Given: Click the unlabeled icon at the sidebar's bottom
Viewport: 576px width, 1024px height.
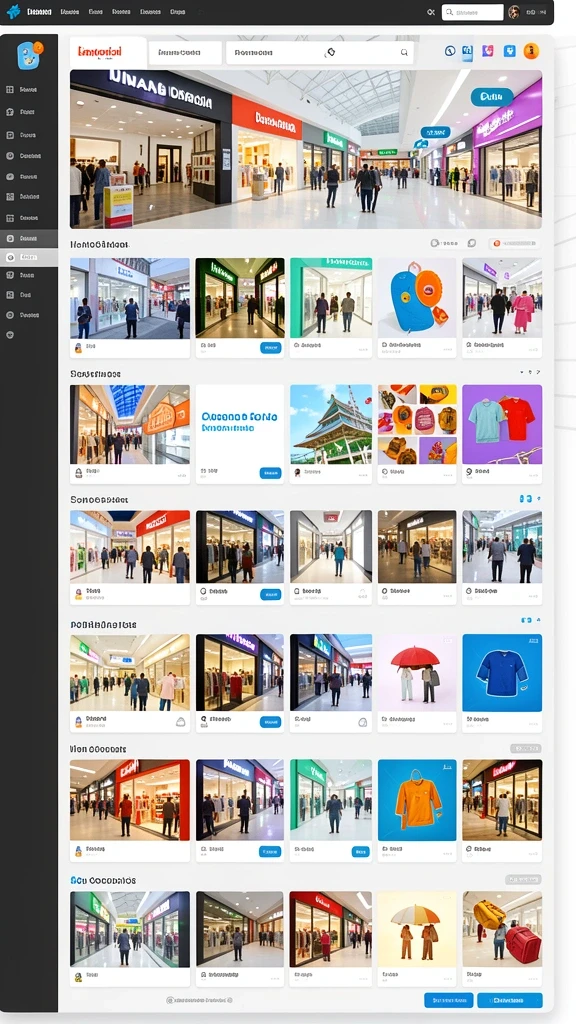Looking at the screenshot, I should point(10,334).
